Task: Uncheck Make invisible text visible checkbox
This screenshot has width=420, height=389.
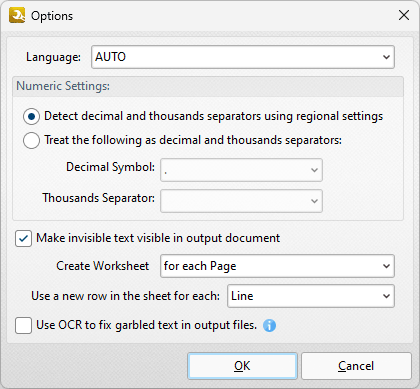Action: [x=23, y=239]
